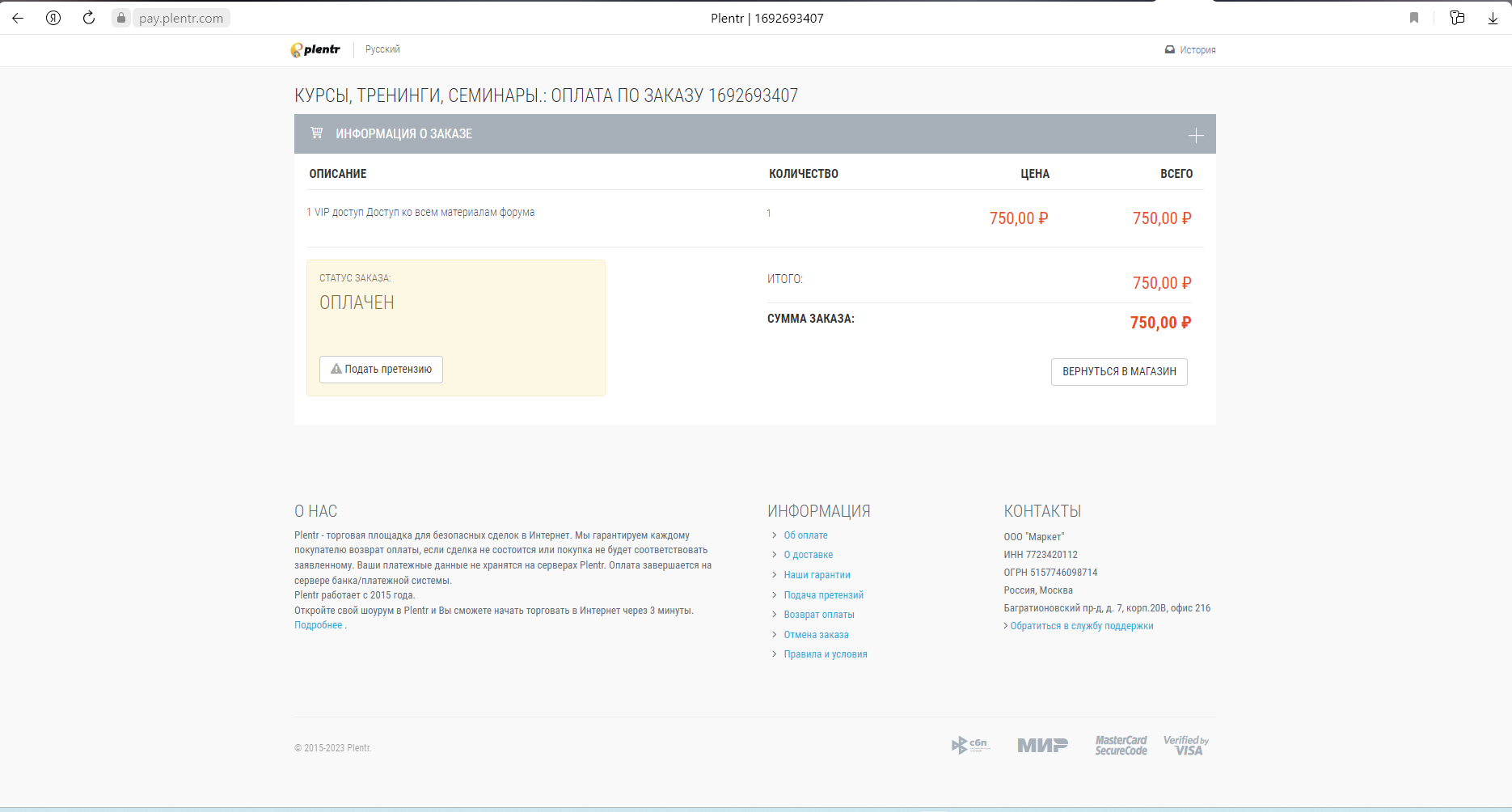Open the Наши гарантии link
This screenshot has height=812, width=1512.
coord(817,575)
